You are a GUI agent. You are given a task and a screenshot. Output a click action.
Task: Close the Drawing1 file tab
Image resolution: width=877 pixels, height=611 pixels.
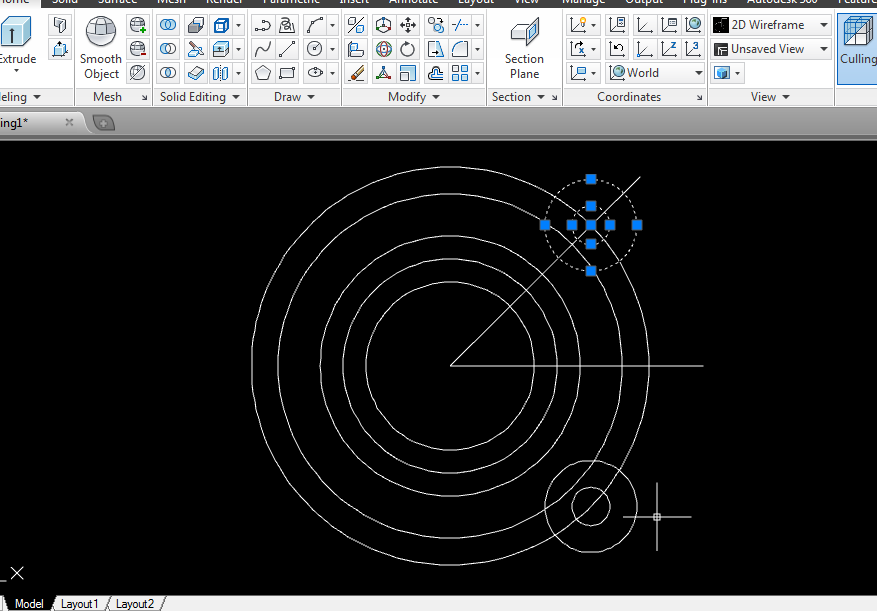point(69,122)
